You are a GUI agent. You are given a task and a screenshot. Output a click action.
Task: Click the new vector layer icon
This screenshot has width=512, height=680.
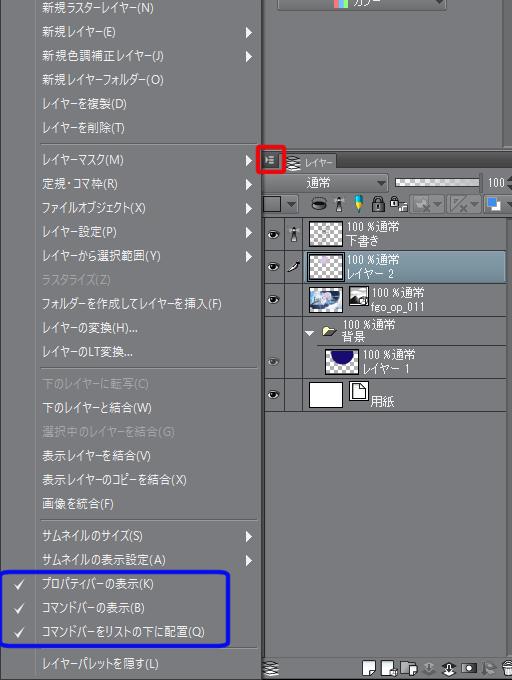coord(388,668)
